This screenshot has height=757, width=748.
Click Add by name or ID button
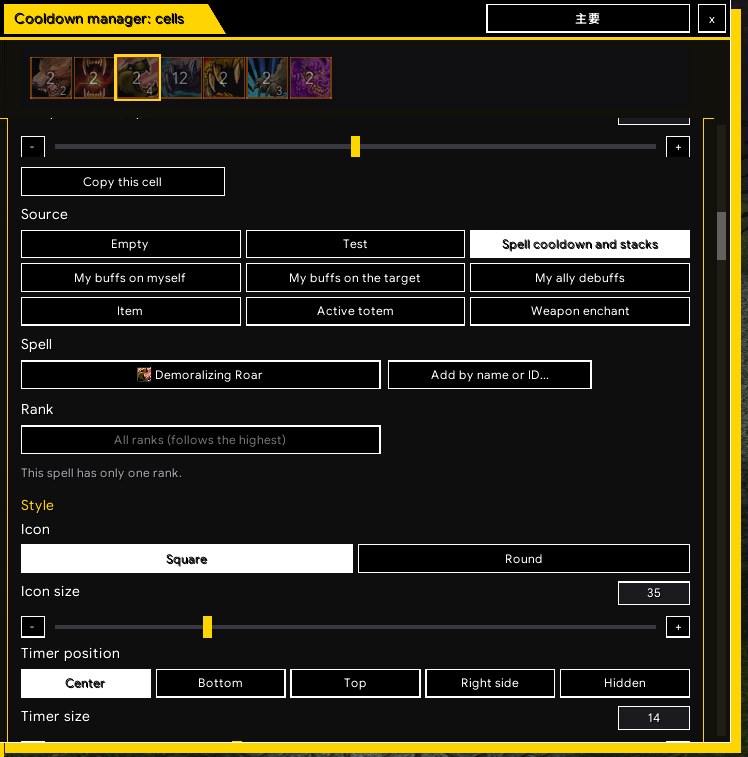(490, 375)
